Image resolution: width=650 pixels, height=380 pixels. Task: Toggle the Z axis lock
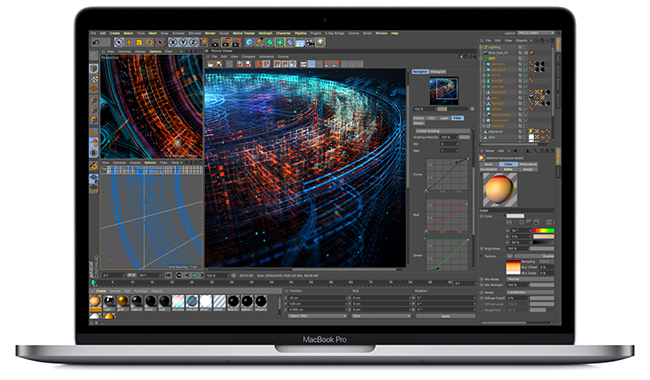(x=193, y=42)
